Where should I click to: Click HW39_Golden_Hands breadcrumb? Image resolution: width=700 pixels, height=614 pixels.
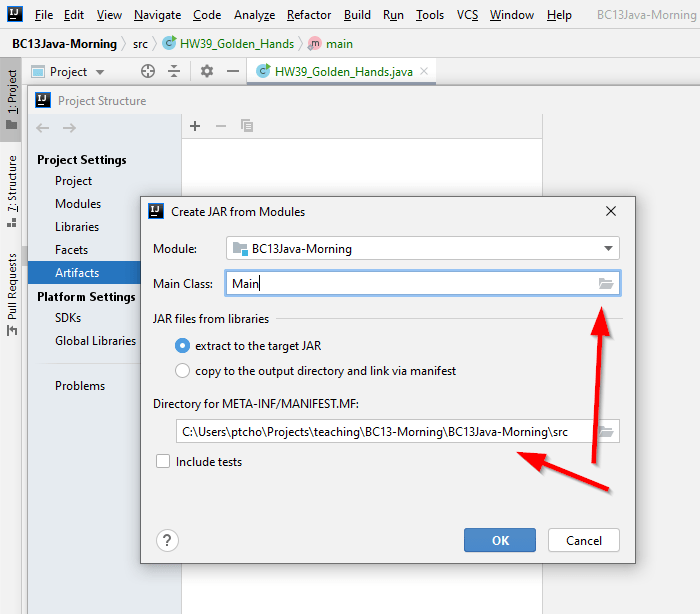point(229,44)
